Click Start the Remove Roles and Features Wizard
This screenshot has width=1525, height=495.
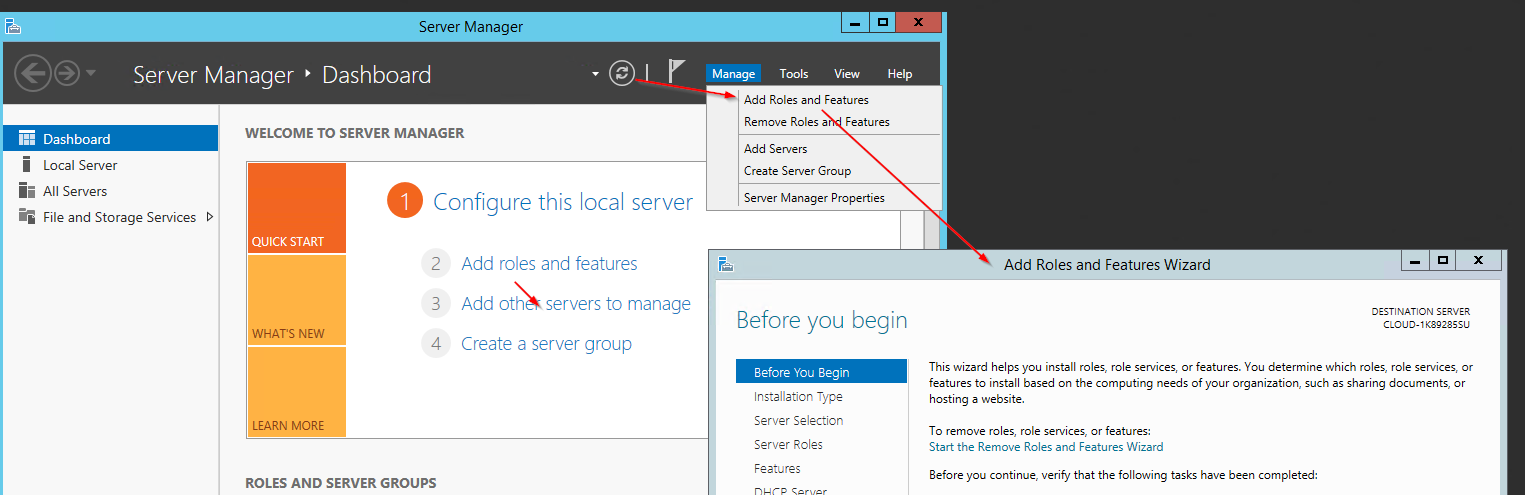[x=1046, y=447]
